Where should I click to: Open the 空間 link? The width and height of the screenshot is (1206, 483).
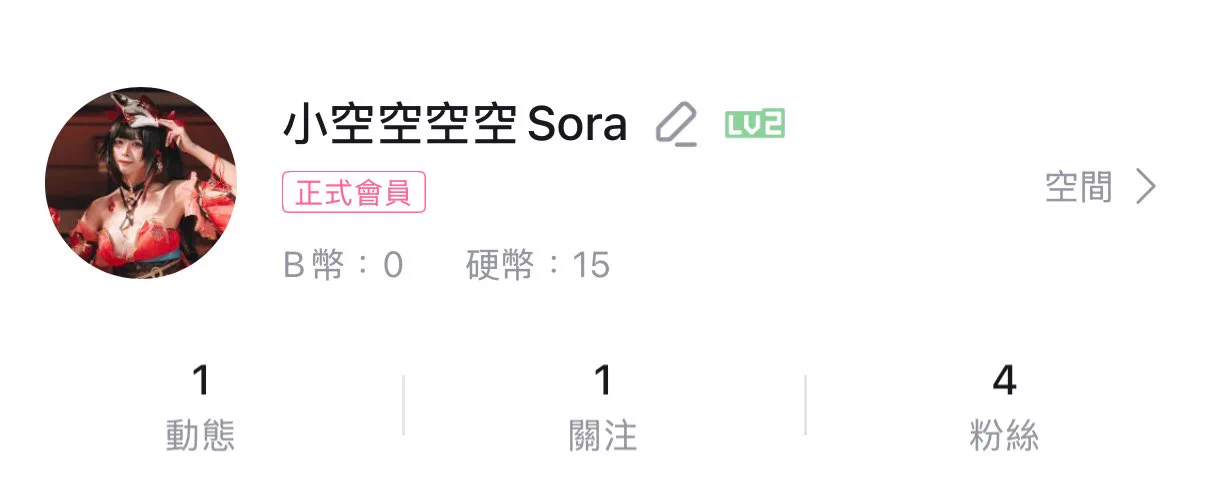pyautogui.click(x=1078, y=187)
